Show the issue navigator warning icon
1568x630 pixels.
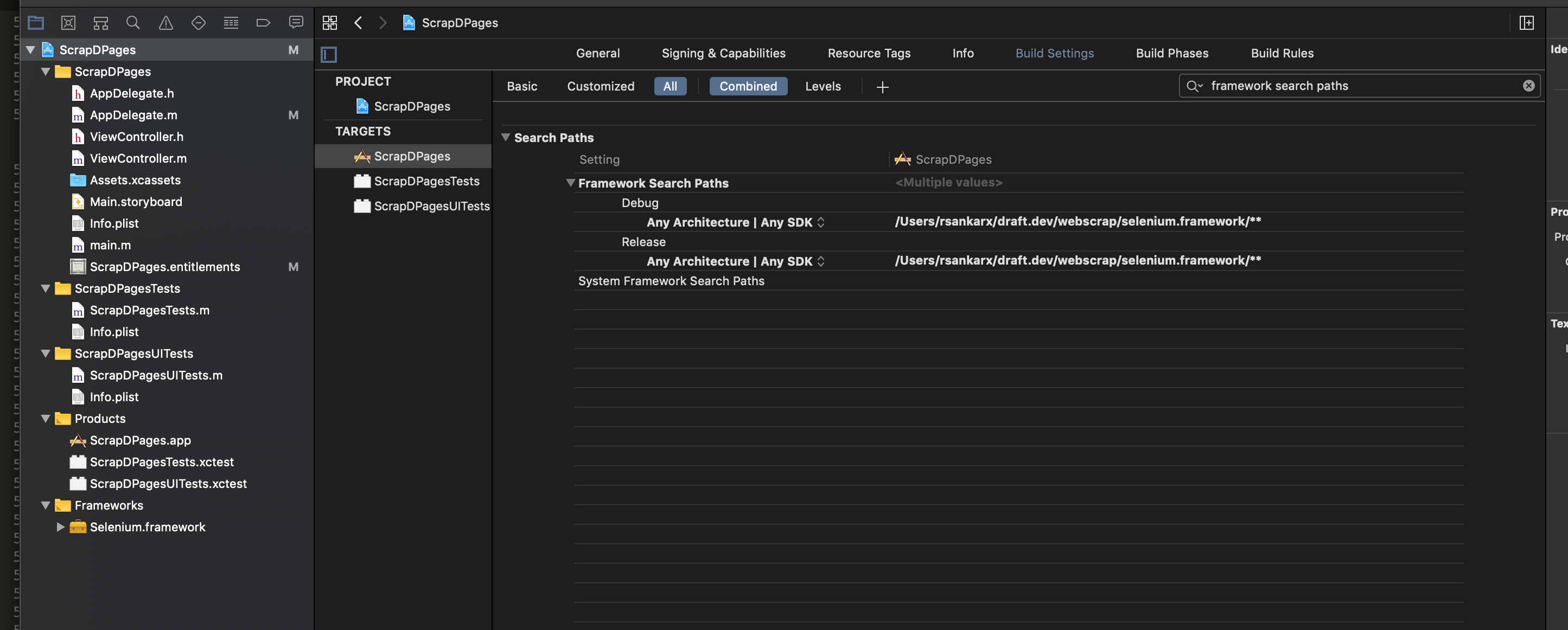(165, 23)
